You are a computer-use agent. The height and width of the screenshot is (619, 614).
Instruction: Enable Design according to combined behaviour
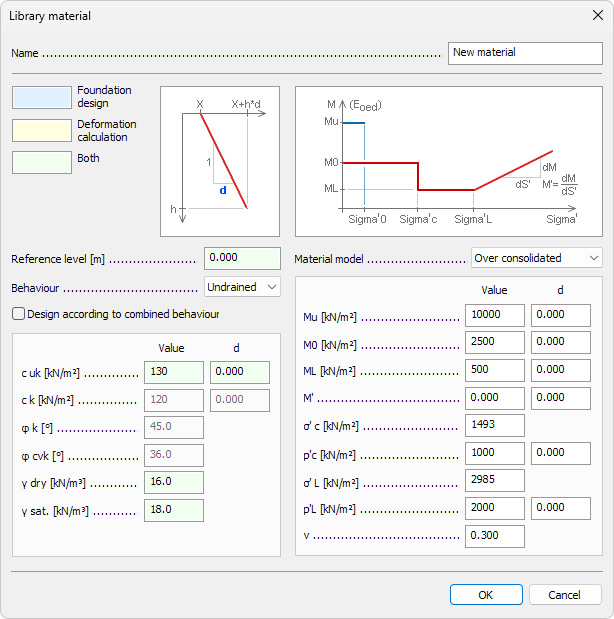point(19,313)
